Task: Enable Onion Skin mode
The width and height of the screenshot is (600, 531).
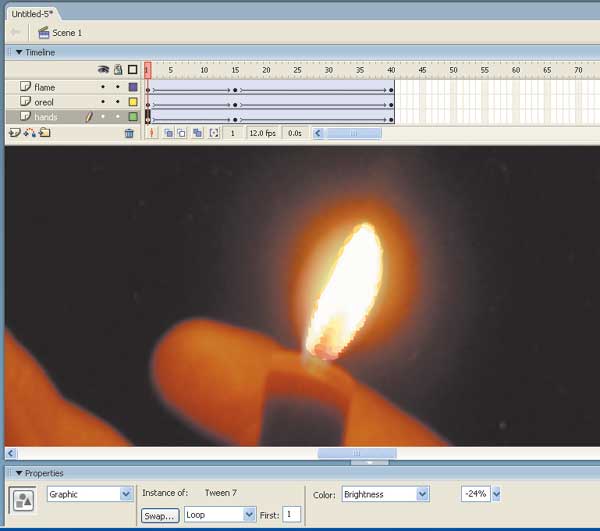Action: coord(168,133)
